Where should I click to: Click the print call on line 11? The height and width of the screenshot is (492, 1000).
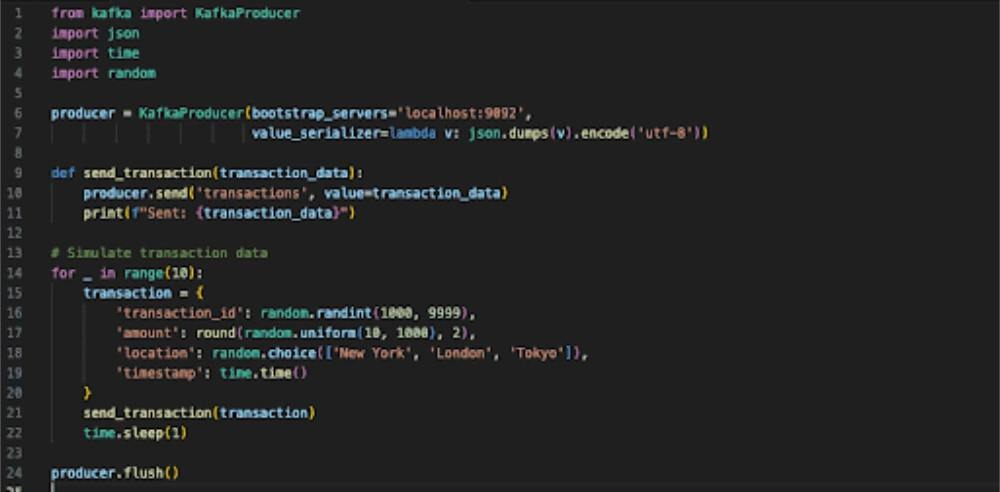[x=103, y=213]
